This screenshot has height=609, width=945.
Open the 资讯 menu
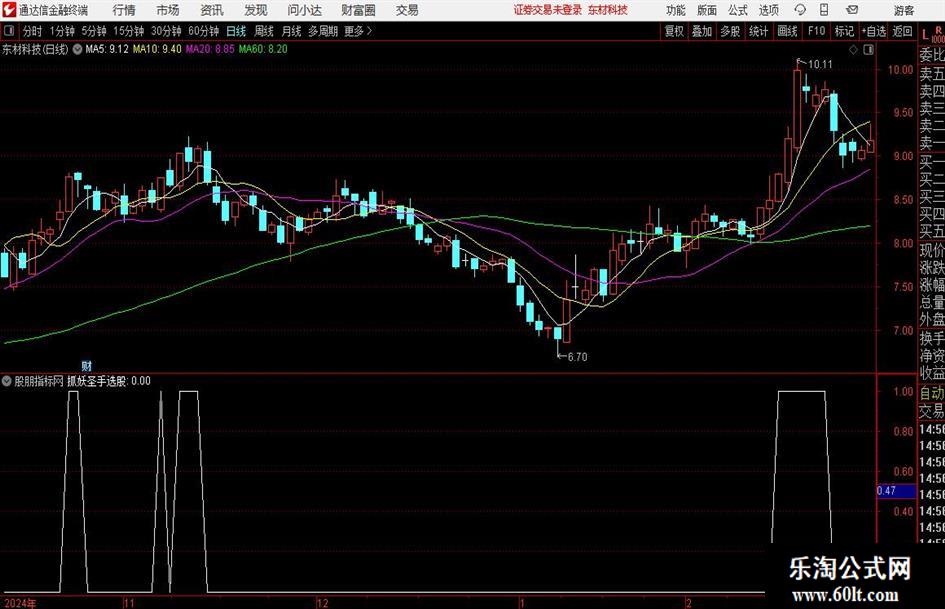point(212,10)
